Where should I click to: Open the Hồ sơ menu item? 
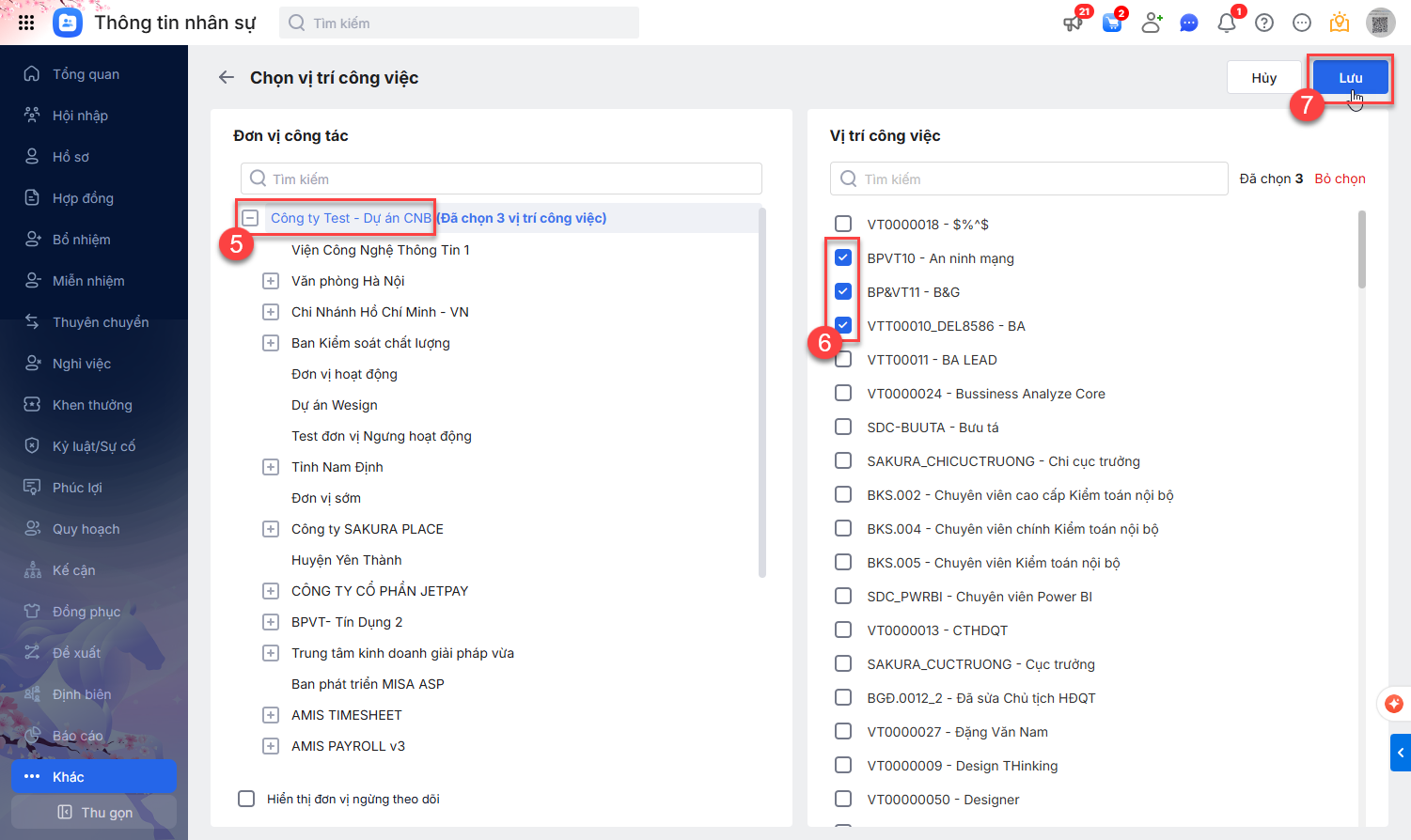click(x=71, y=157)
